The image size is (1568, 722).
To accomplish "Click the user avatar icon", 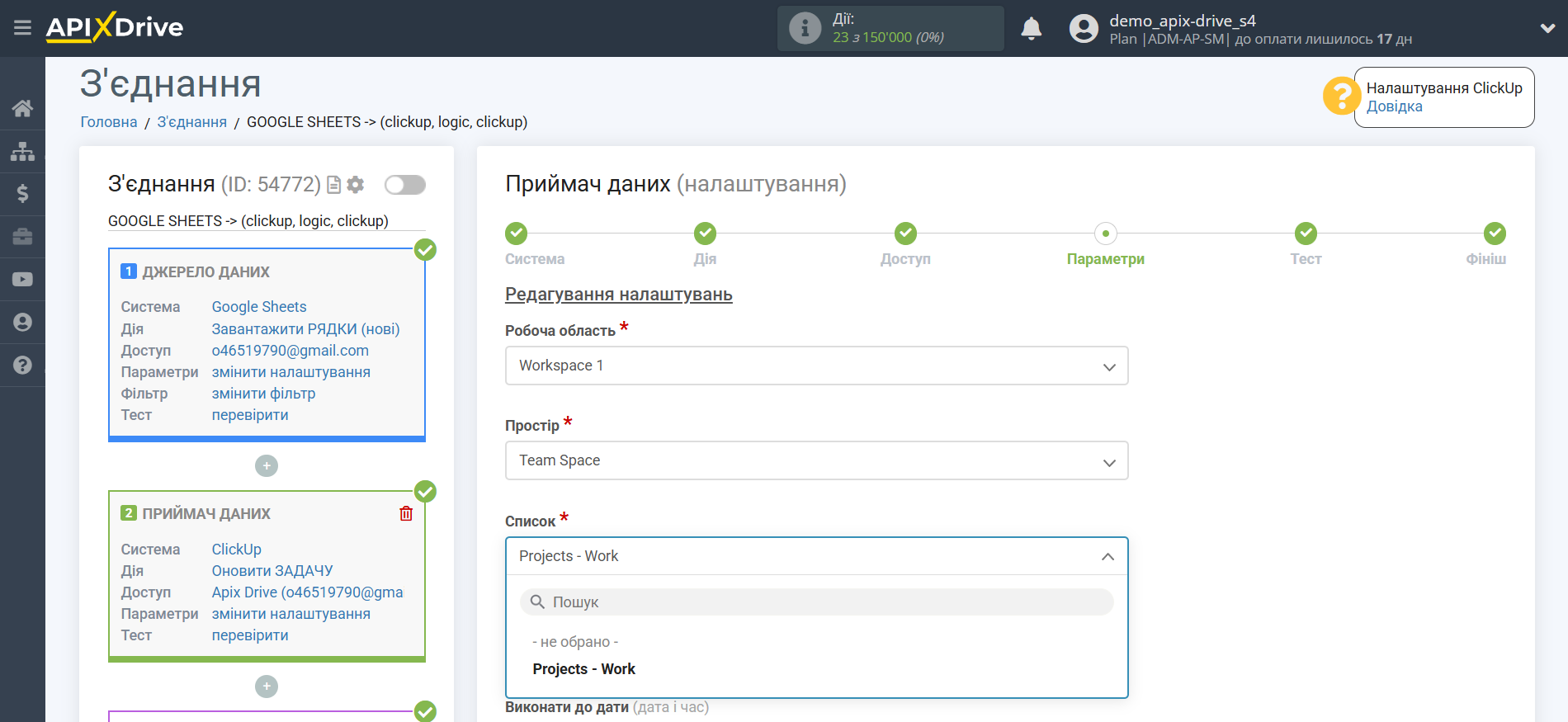I will [1084, 29].
